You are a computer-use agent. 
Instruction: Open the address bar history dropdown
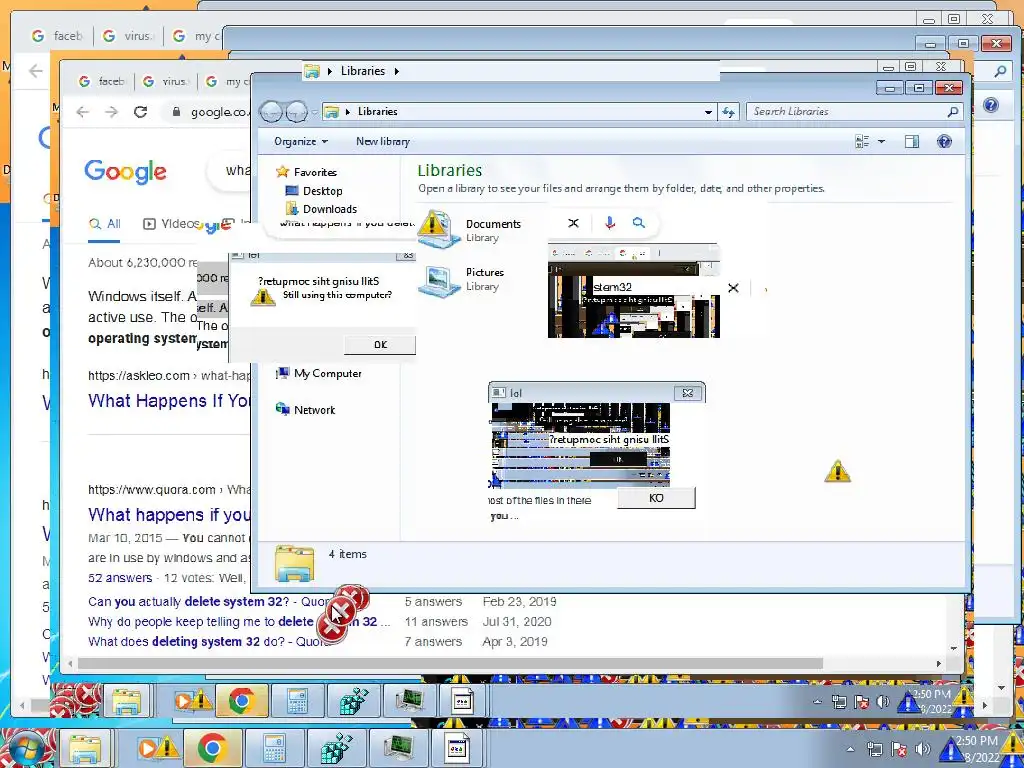click(708, 112)
